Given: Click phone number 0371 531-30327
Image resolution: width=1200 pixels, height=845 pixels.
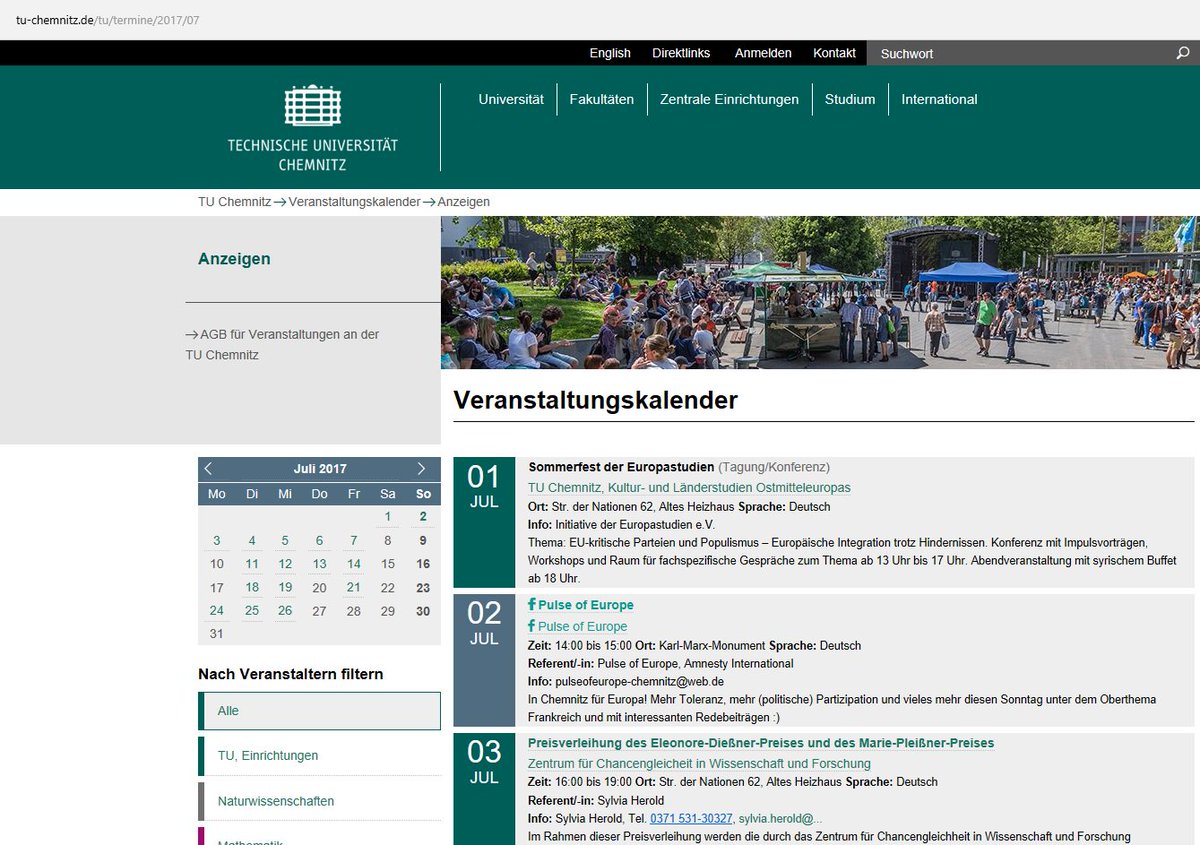Looking at the screenshot, I should point(691,818).
